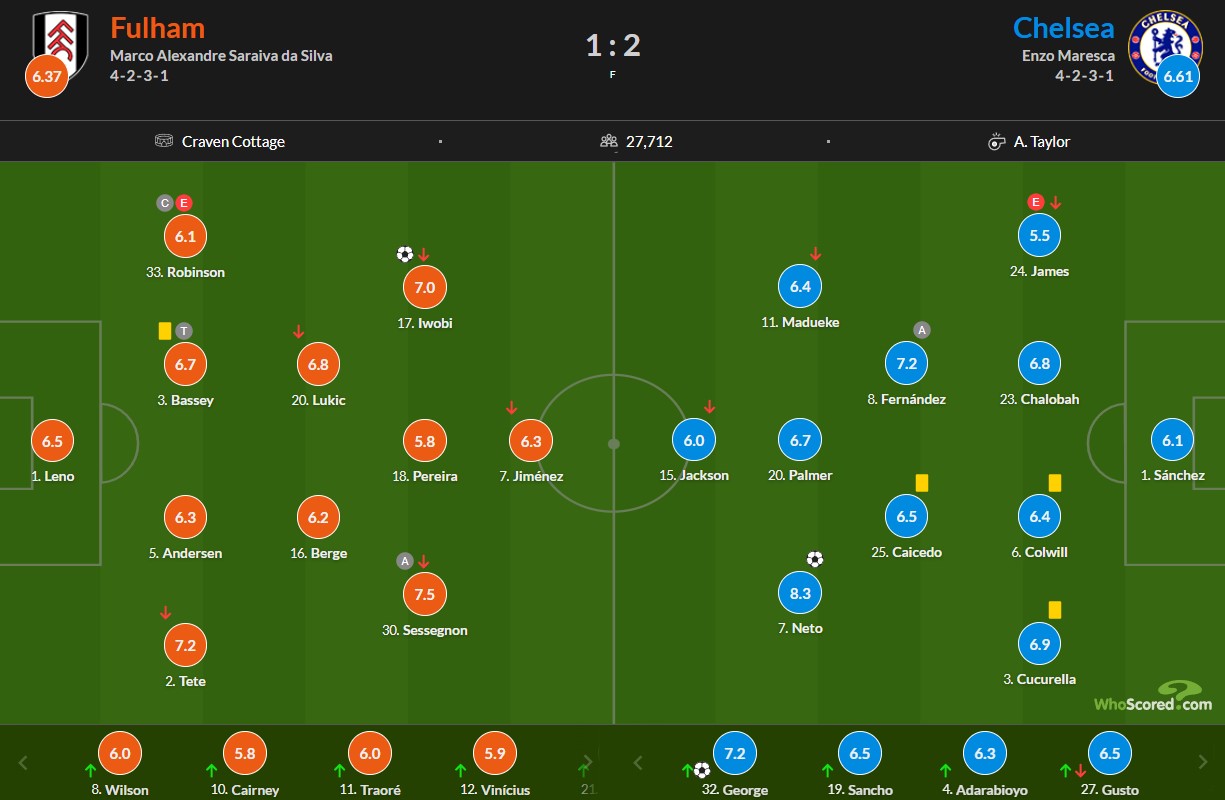
Task: Show previous Fulham substitutes with left chevron
Action: tap(24, 763)
